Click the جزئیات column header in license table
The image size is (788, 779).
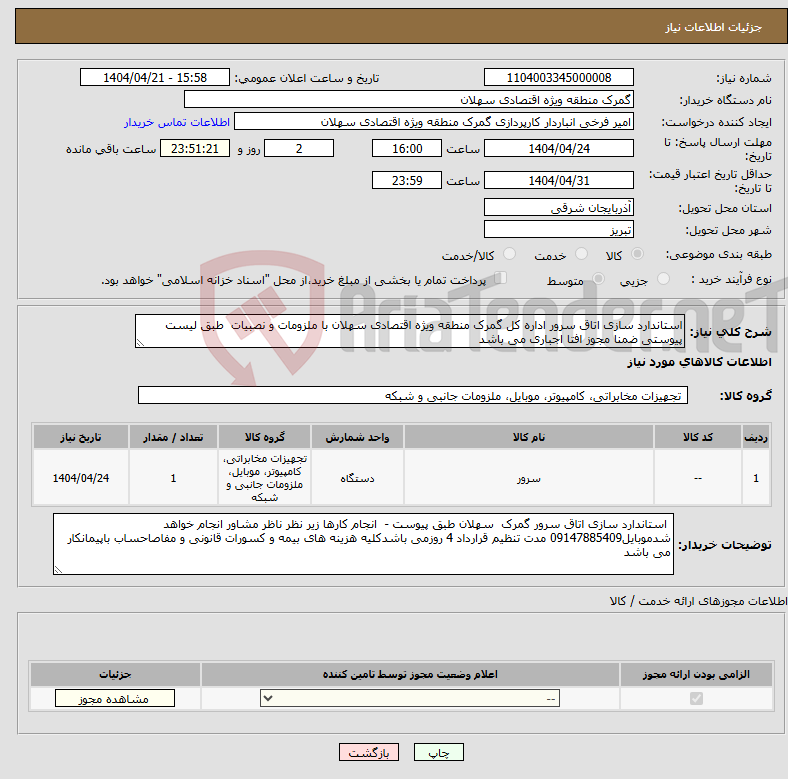coord(115,674)
